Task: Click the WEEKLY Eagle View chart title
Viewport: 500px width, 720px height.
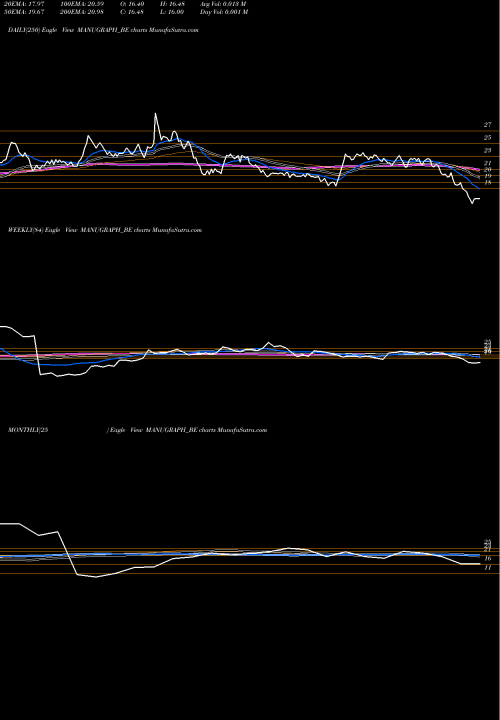Action: (x=105, y=230)
